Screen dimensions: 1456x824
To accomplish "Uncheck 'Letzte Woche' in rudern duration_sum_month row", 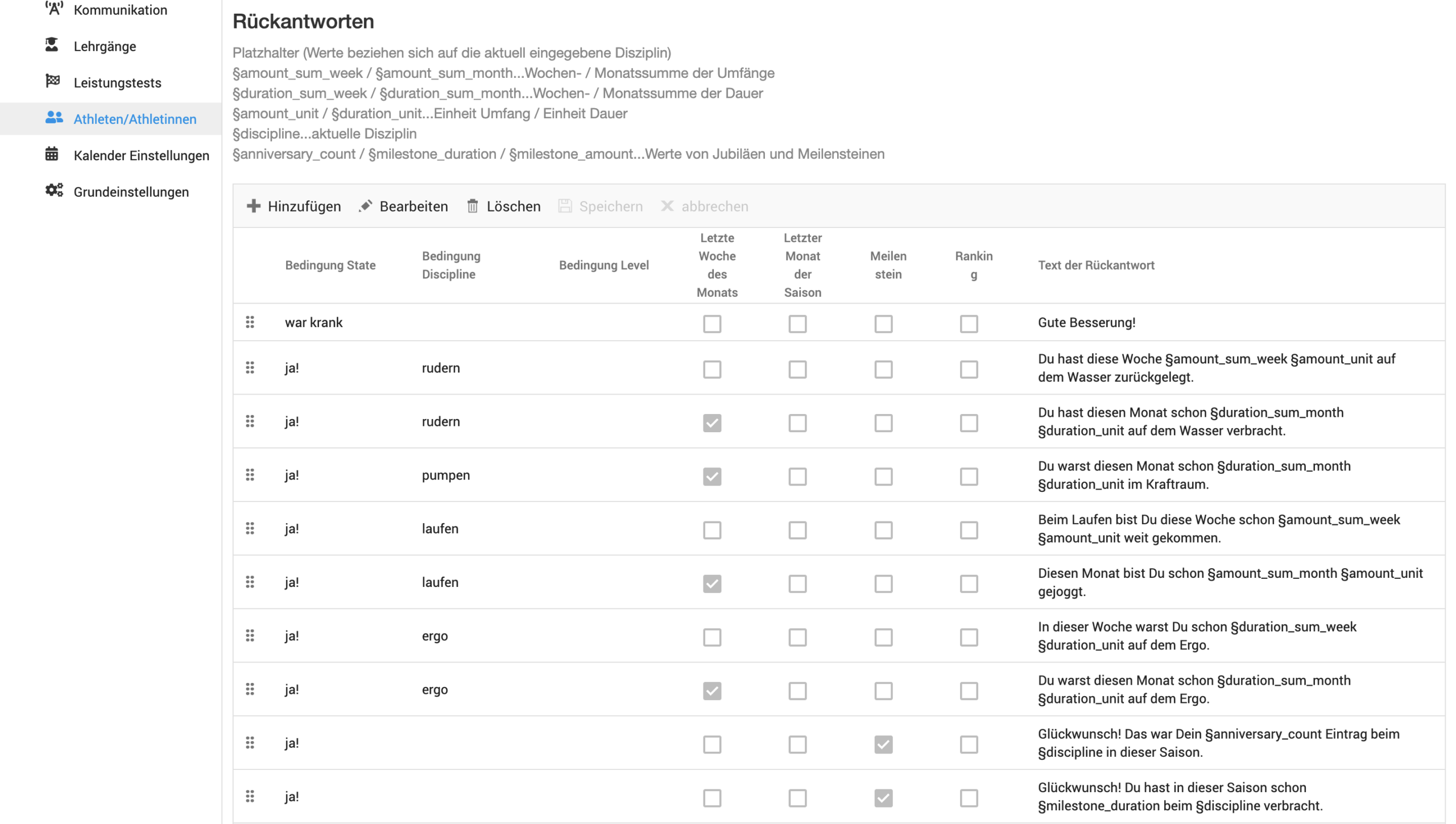I will point(712,423).
